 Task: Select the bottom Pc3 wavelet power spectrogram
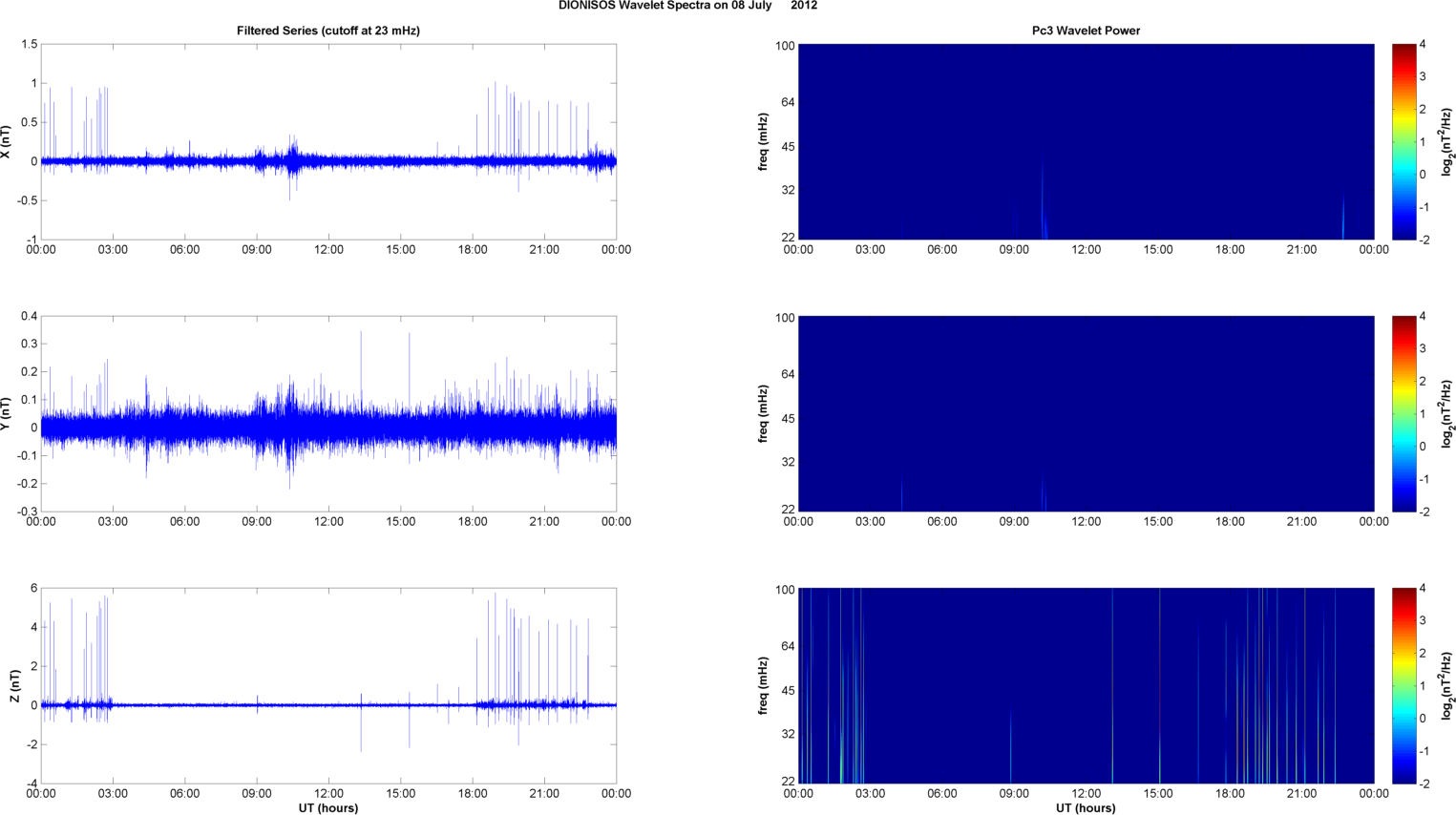pyautogui.click(x=1086, y=686)
